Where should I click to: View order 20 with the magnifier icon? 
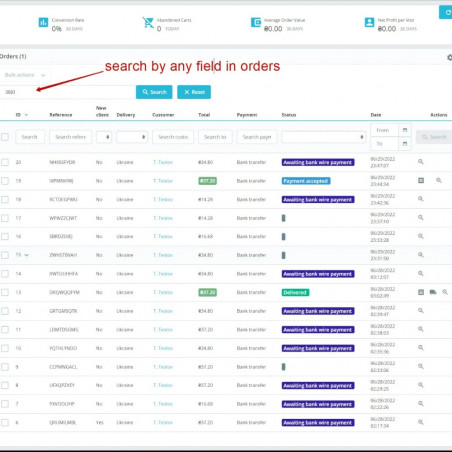coord(421,162)
